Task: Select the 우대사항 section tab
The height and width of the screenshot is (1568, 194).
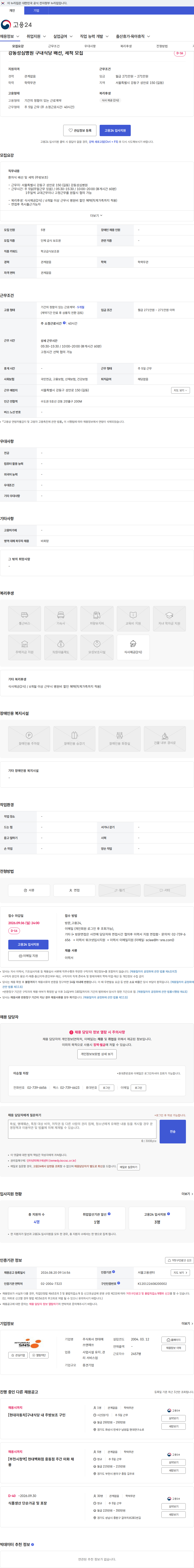Action: [x=90, y=46]
